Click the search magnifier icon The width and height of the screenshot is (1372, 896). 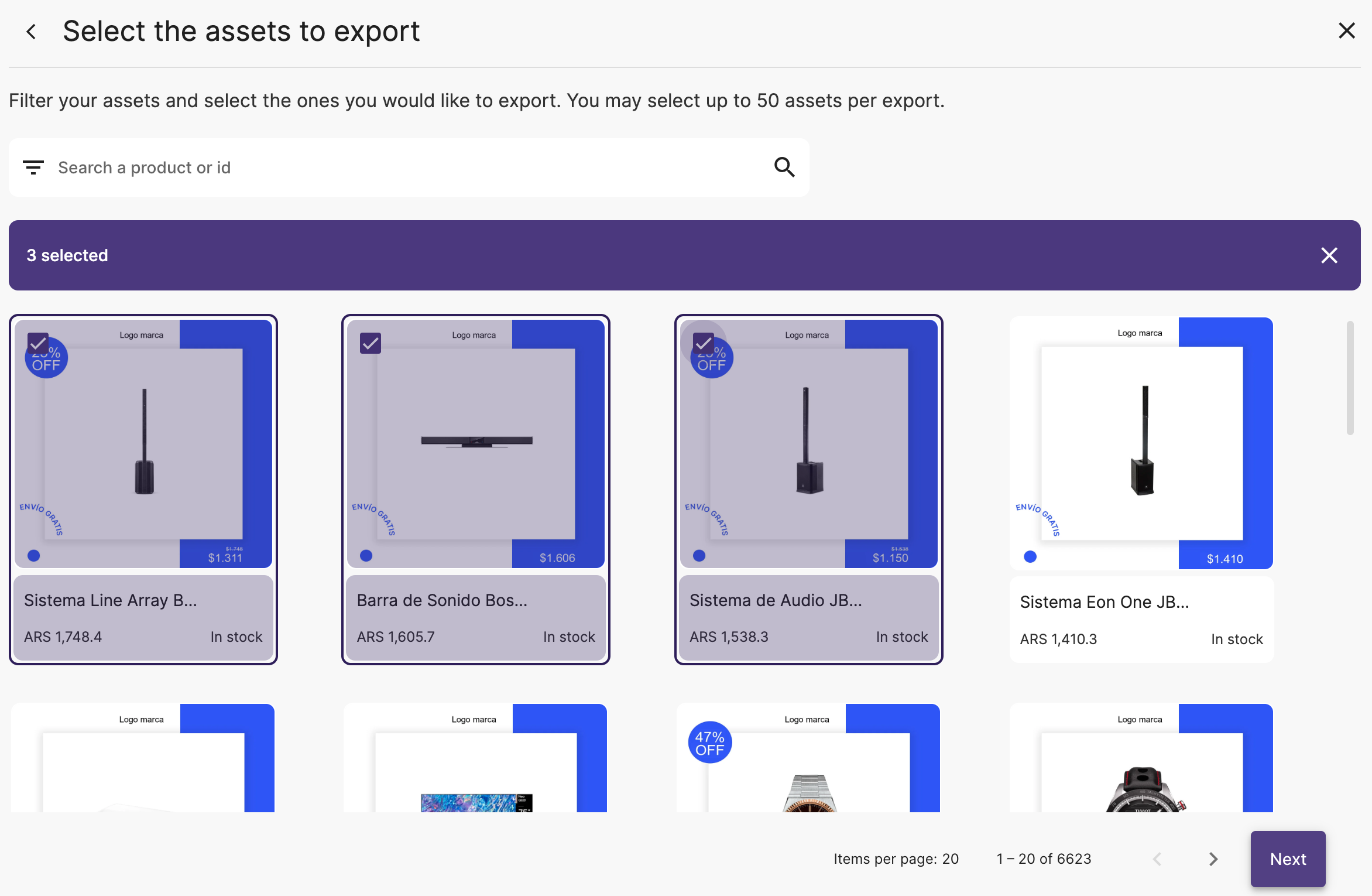(x=784, y=167)
